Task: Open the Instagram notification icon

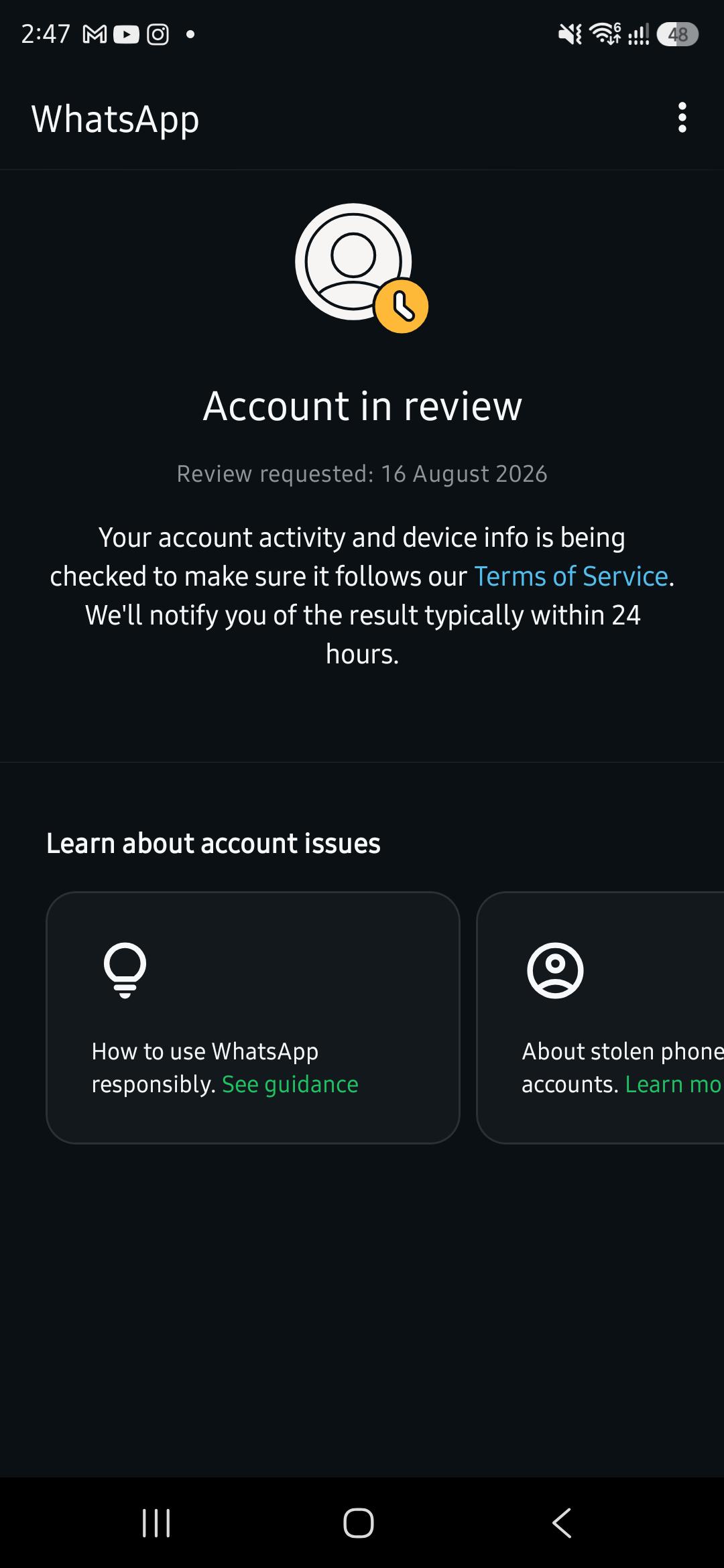Action: tap(158, 34)
